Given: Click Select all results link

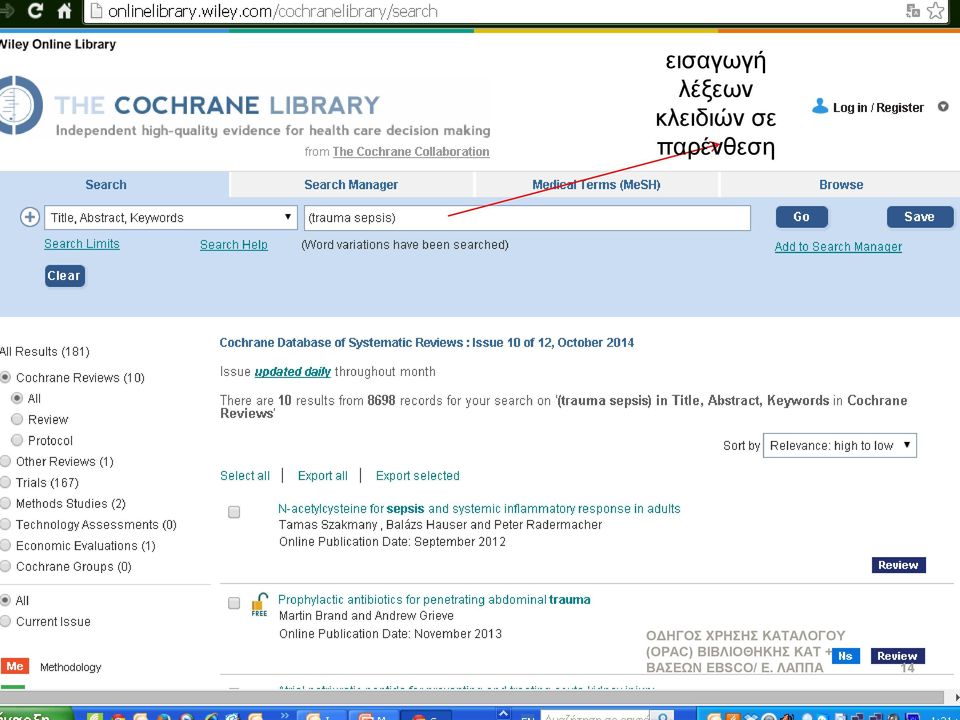Looking at the screenshot, I should pos(244,476).
